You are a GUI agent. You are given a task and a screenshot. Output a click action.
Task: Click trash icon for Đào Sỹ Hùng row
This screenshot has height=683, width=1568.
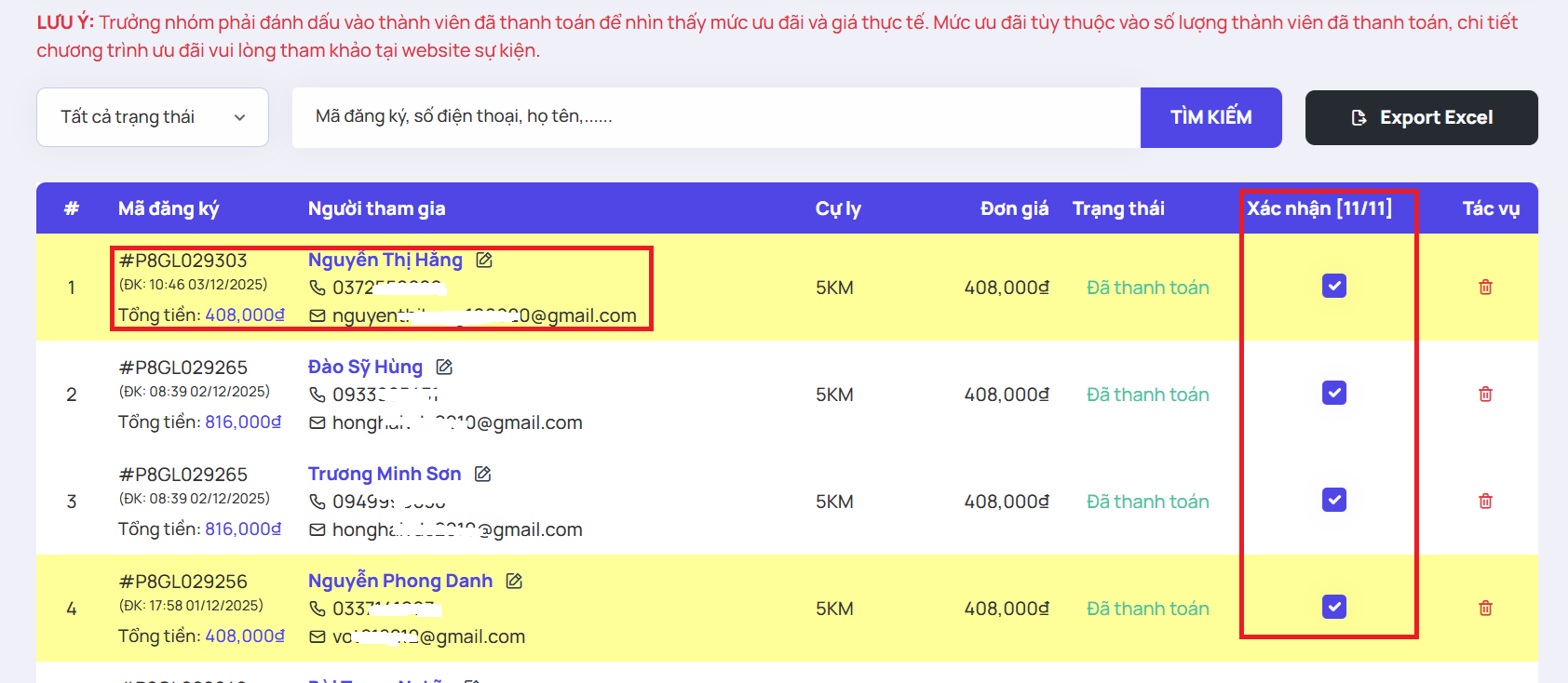coord(1485,395)
